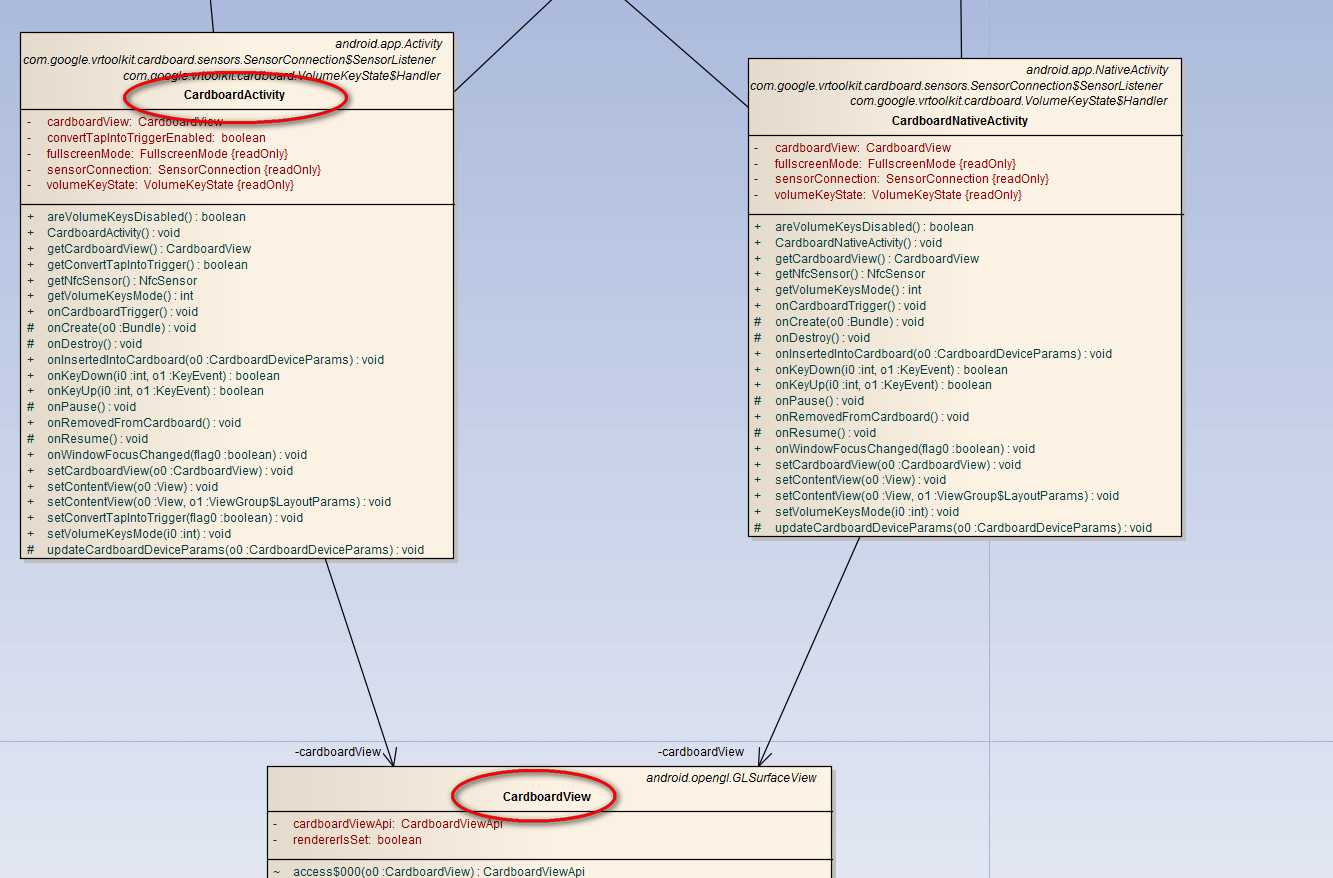Click CardboardNativeActivity() constructor method
1333x878 pixels.
tap(858, 243)
